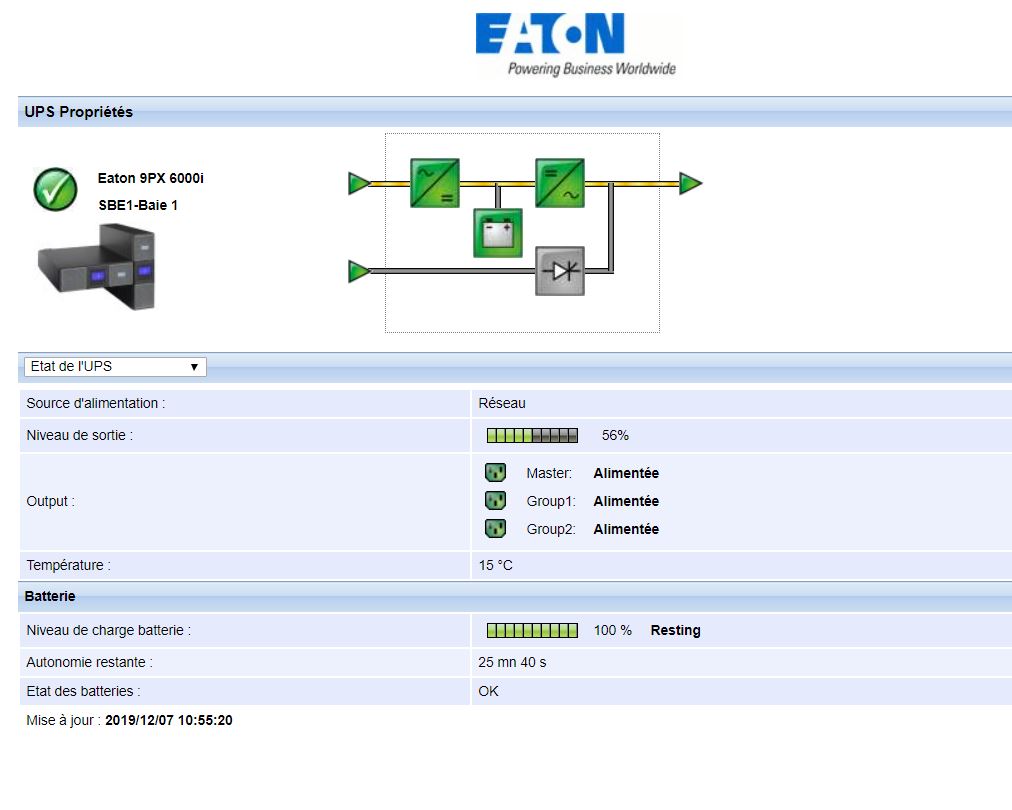
Task: Open the Etat de l'UPS dropdown
Action: point(116,367)
